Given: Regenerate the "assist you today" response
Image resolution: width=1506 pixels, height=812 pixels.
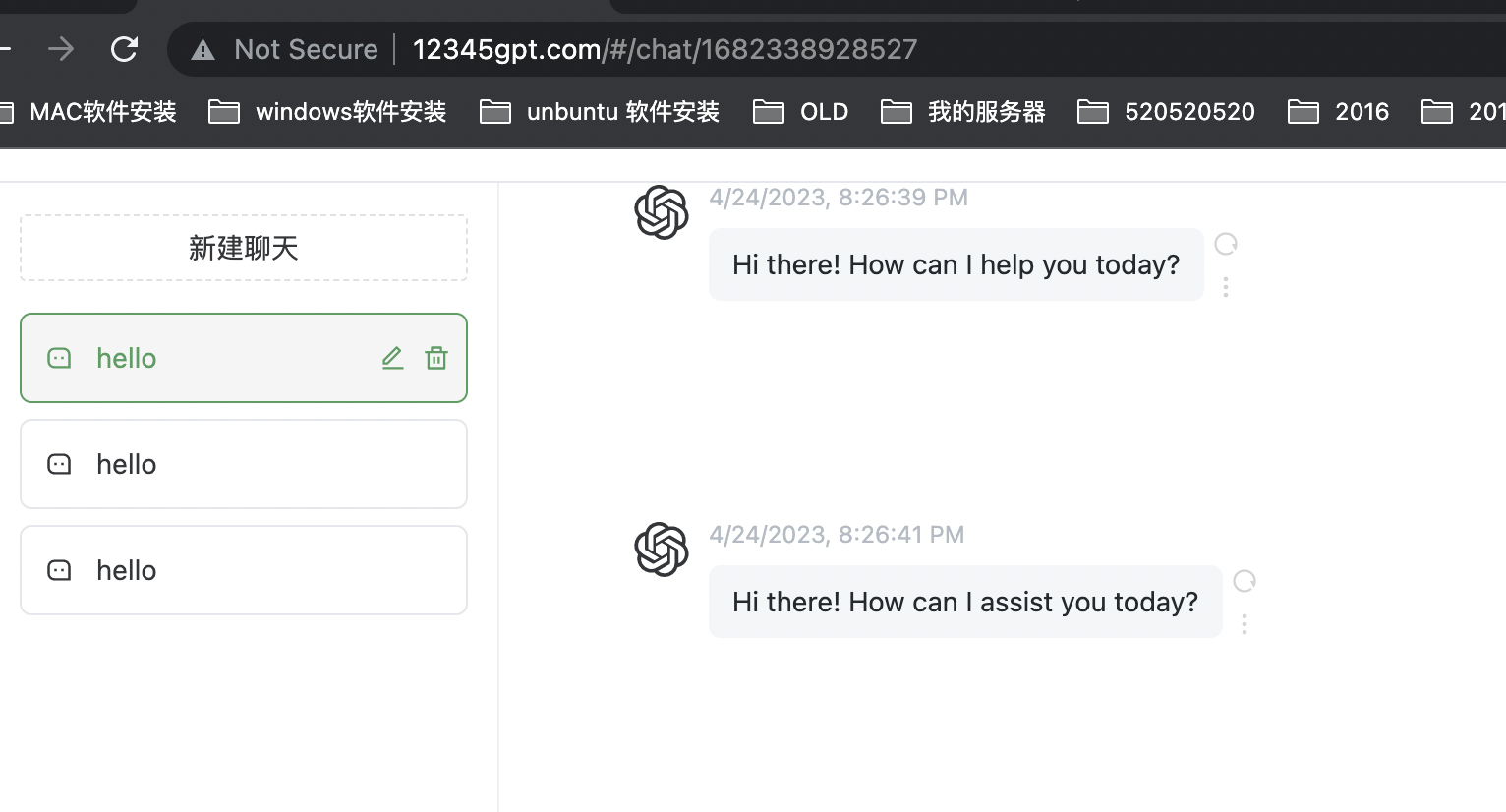Looking at the screenshot, I should pos(1245,581).
